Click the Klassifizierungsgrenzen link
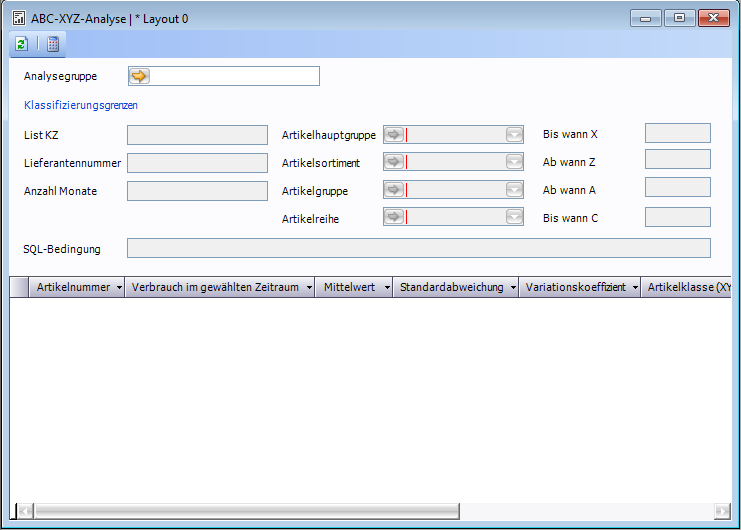 (80, 105)
